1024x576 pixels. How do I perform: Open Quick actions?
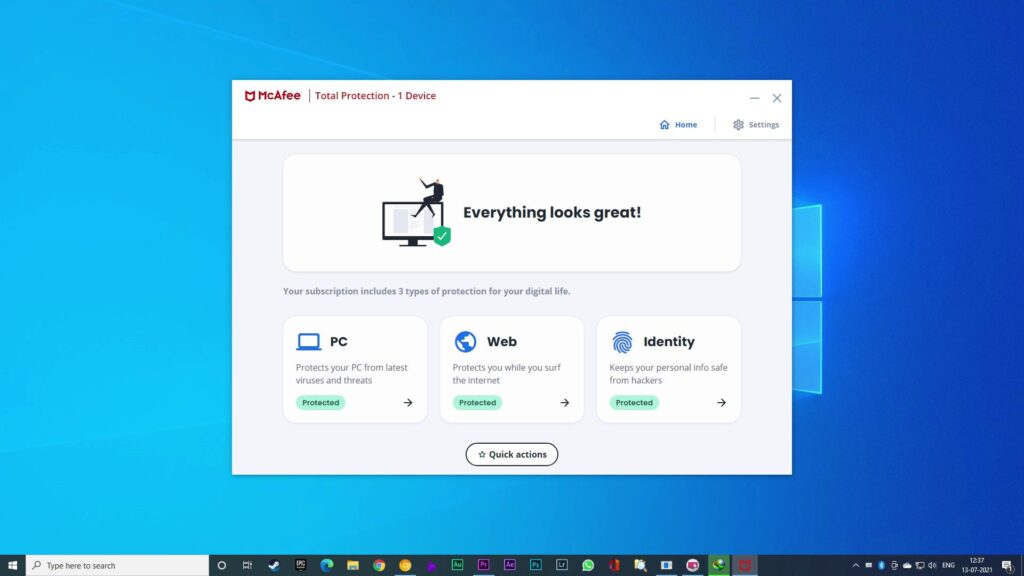(x=512, y=455)
